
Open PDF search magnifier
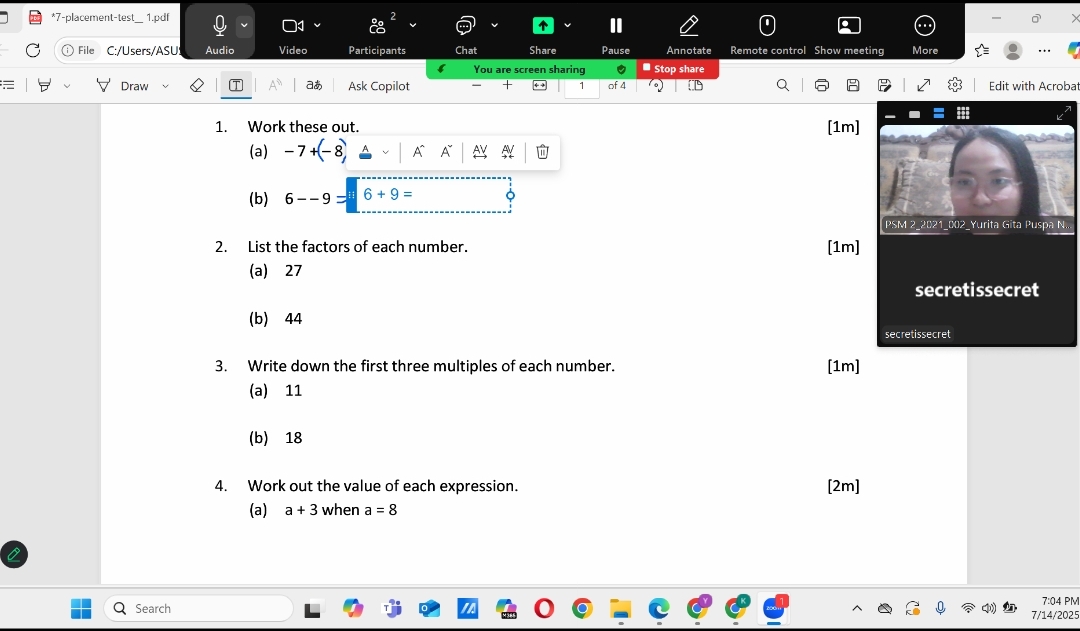pyautogui.click(x=782, y=85)
